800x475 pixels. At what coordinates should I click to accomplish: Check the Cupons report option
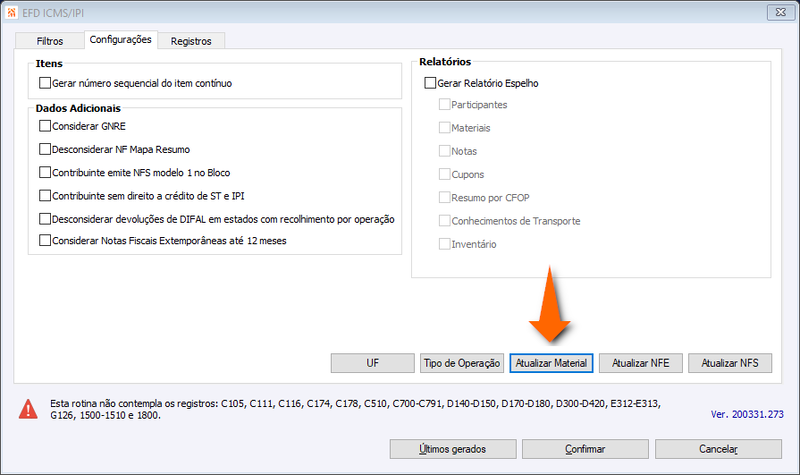coord(444,174)
